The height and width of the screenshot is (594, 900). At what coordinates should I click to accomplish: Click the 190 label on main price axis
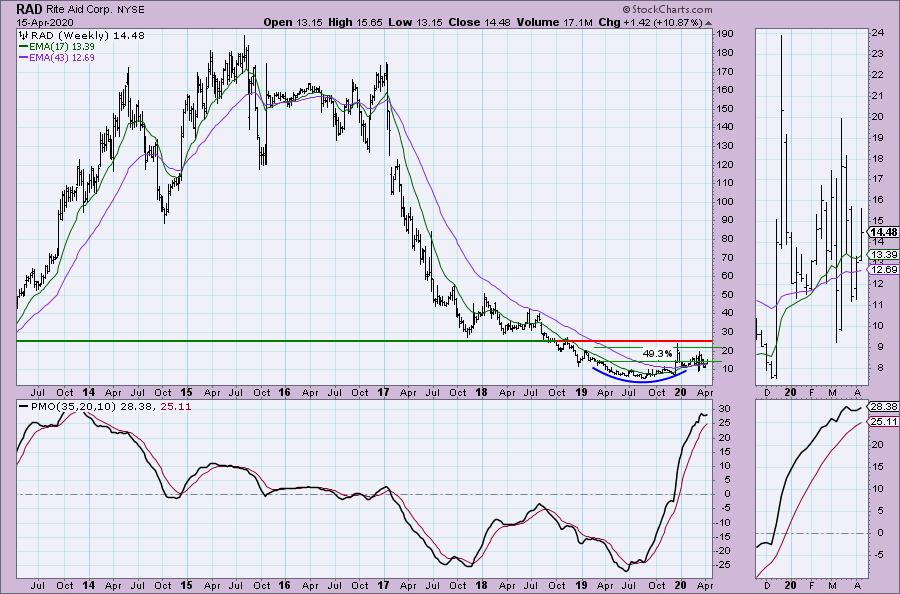click(725, 34)
